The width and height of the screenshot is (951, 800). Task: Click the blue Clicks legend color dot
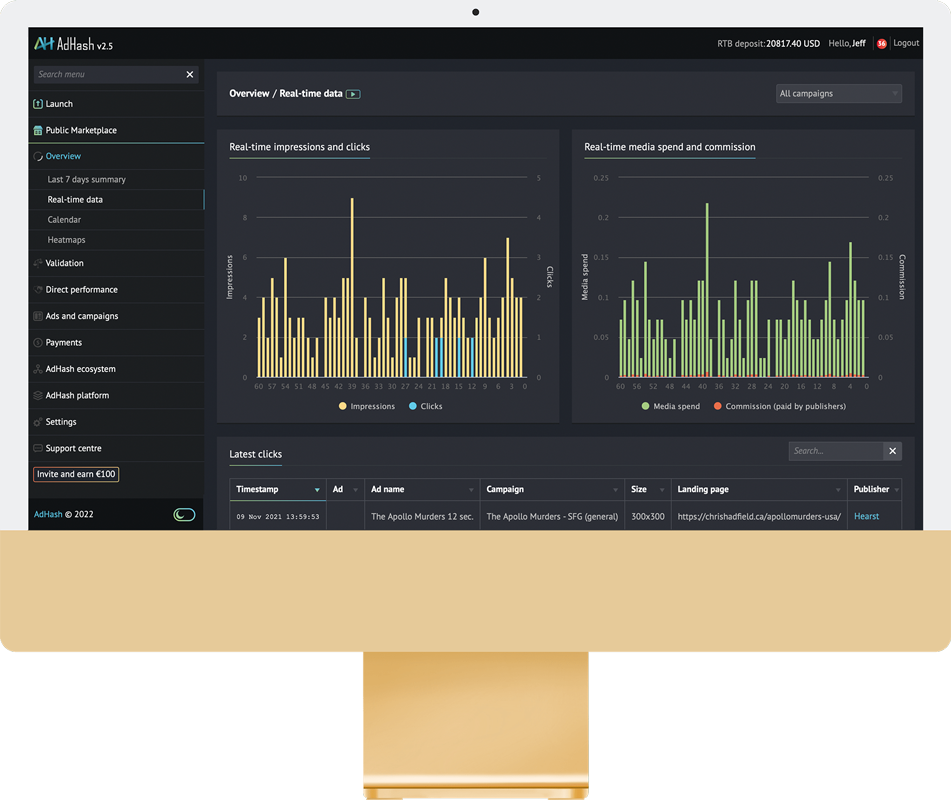[414, 406]
